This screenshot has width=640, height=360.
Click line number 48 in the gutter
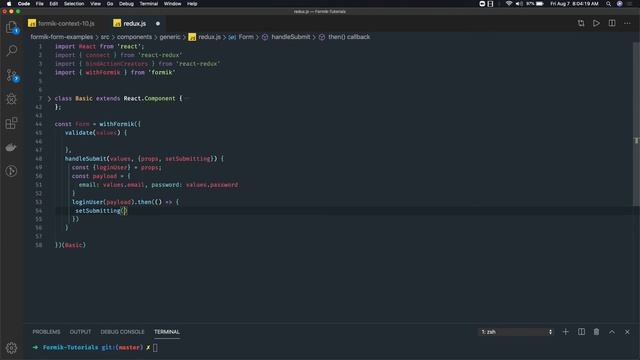point(39,159)
